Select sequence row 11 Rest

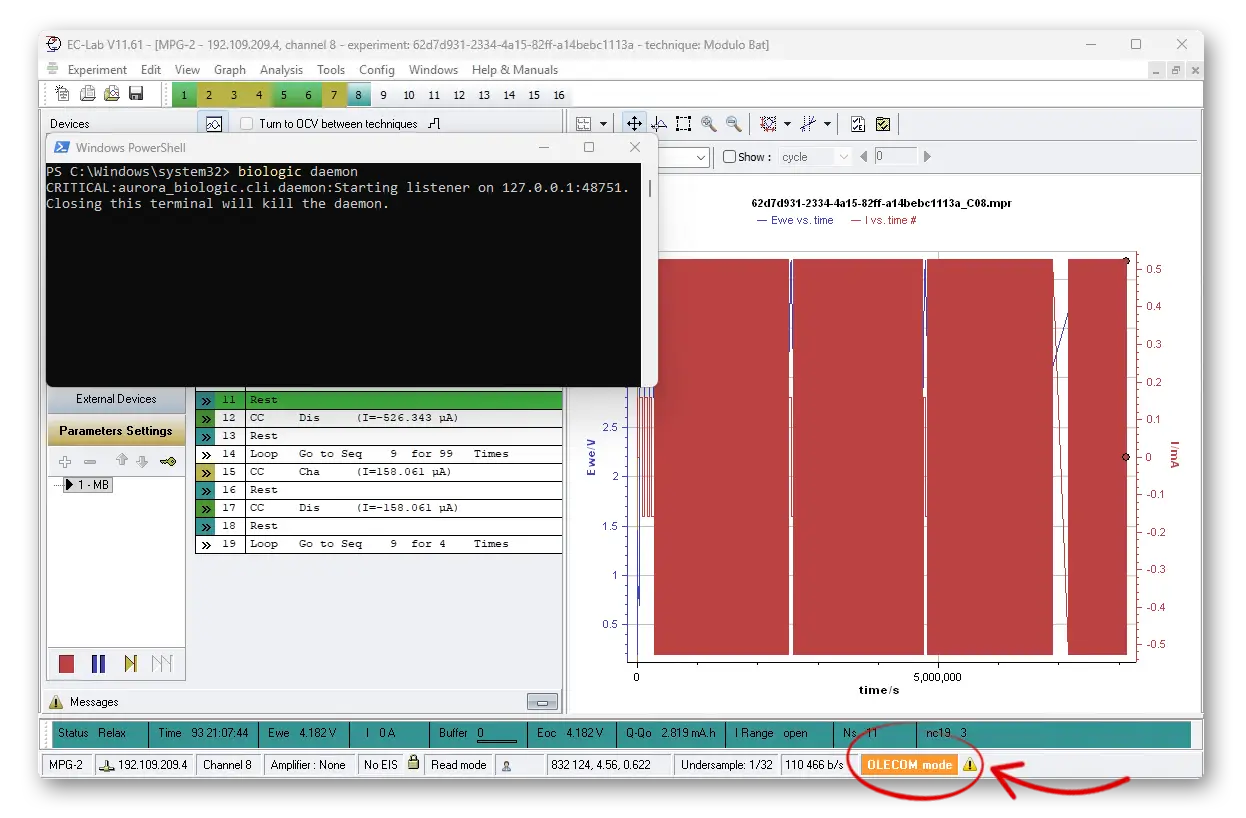tap(380, 400)
